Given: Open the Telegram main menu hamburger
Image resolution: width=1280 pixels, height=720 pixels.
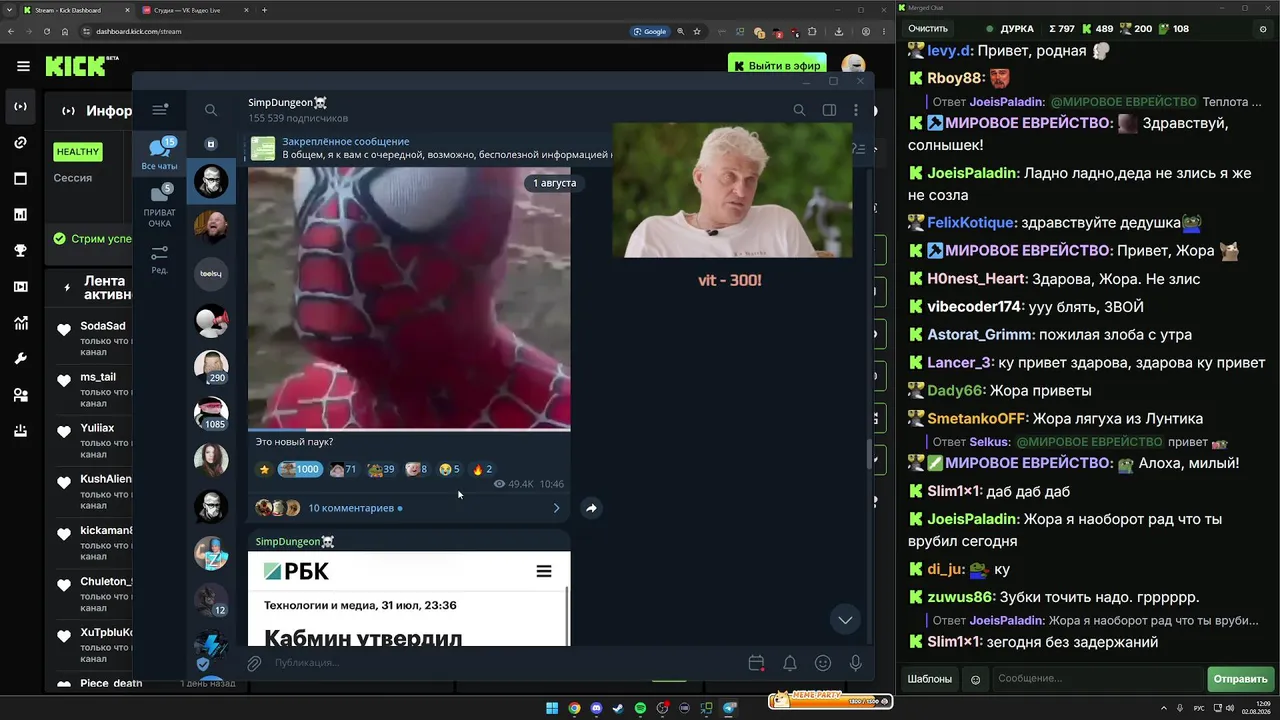Looking at the screenshot, I should (159, 110).
